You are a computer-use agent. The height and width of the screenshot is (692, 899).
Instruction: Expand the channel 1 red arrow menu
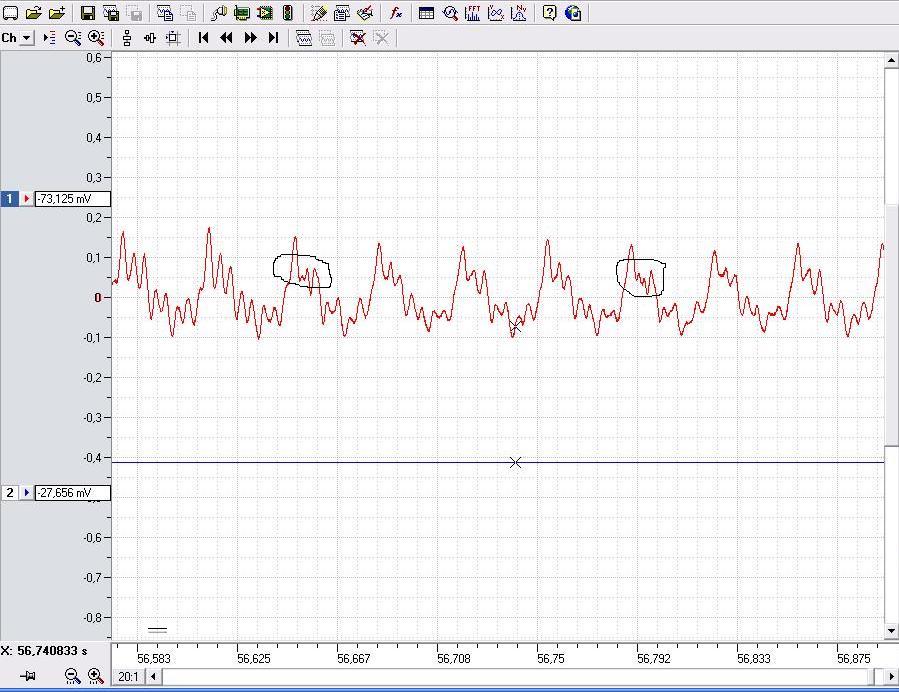(26, 199)
